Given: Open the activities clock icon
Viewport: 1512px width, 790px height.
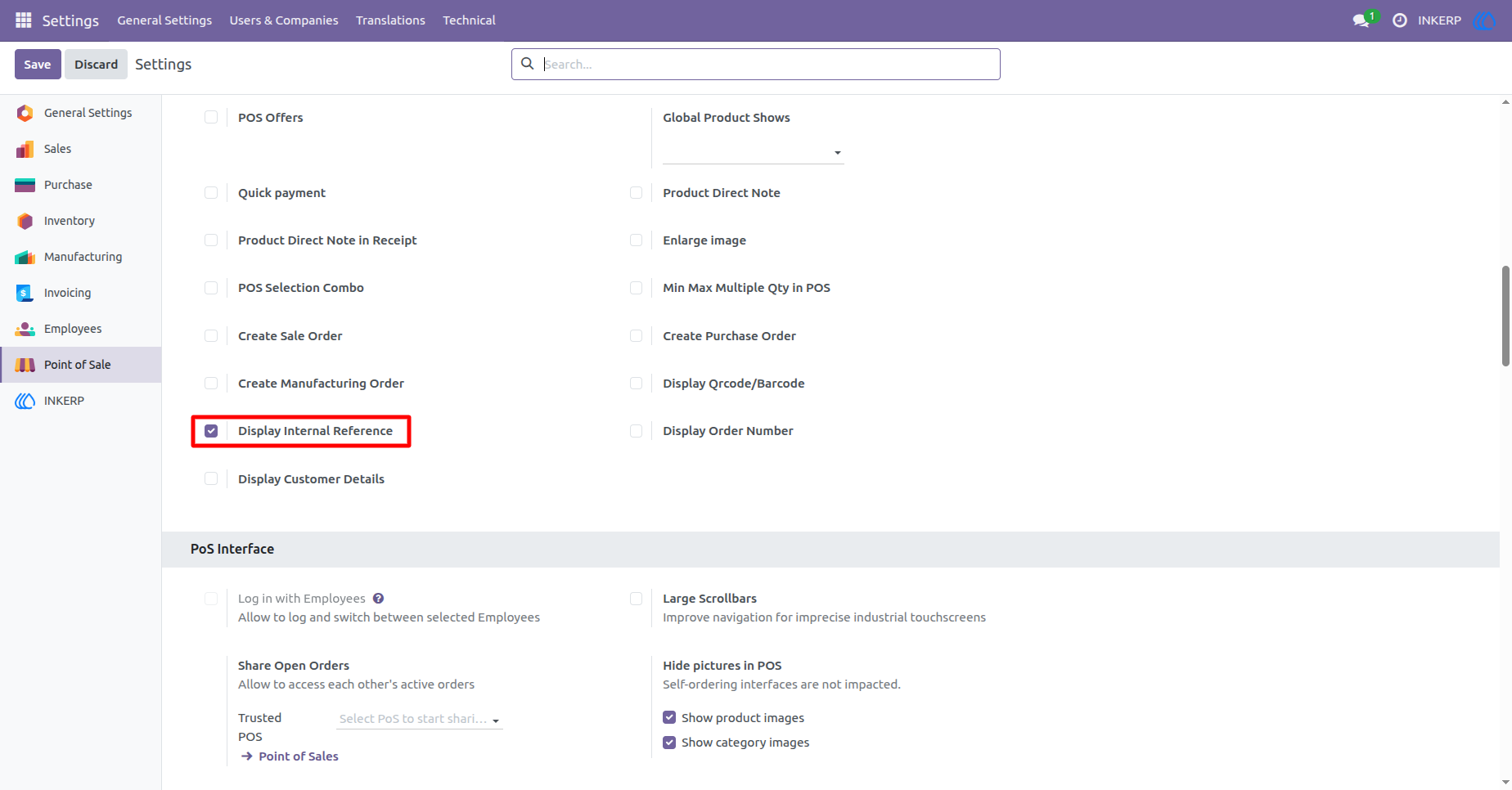Looking at the screenshot, I should (1400, 20).
